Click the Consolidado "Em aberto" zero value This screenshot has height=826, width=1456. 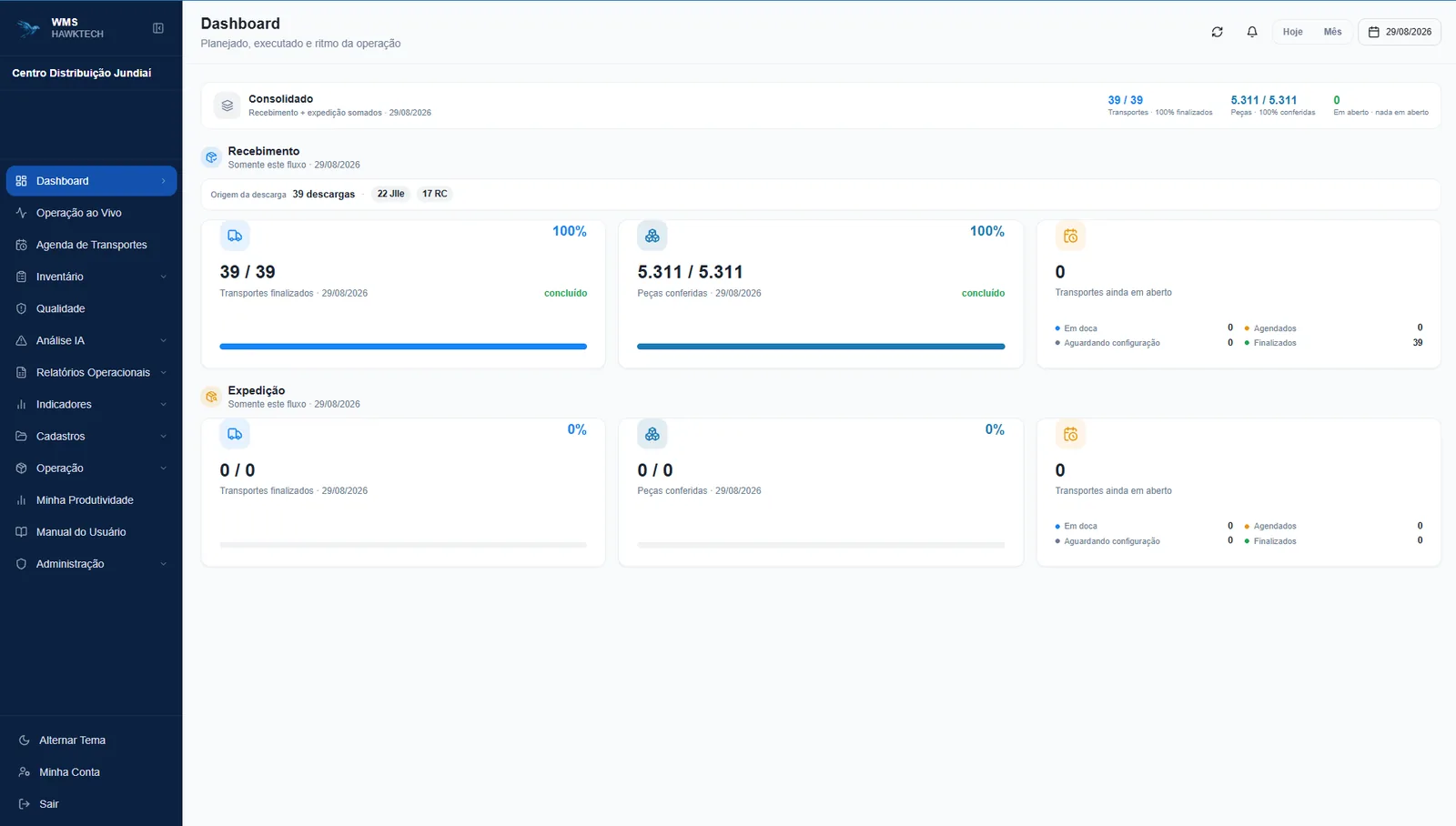pyautogui.click(x=1337, y=100)
